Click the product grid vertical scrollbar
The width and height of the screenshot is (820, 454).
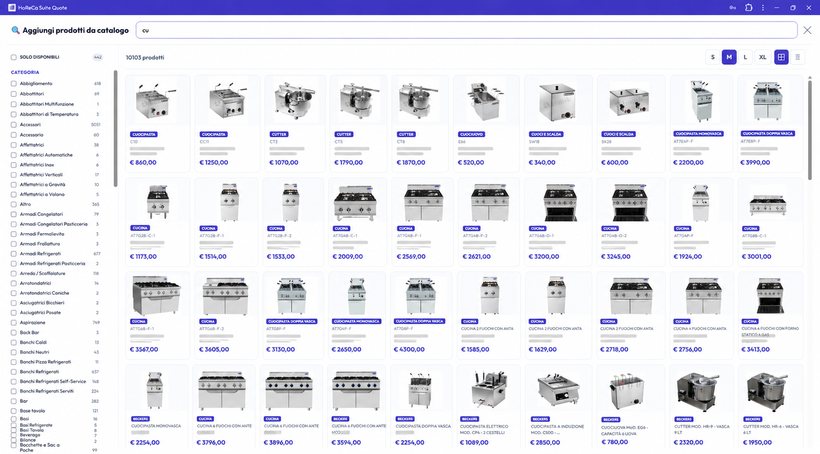click(810, 128)
